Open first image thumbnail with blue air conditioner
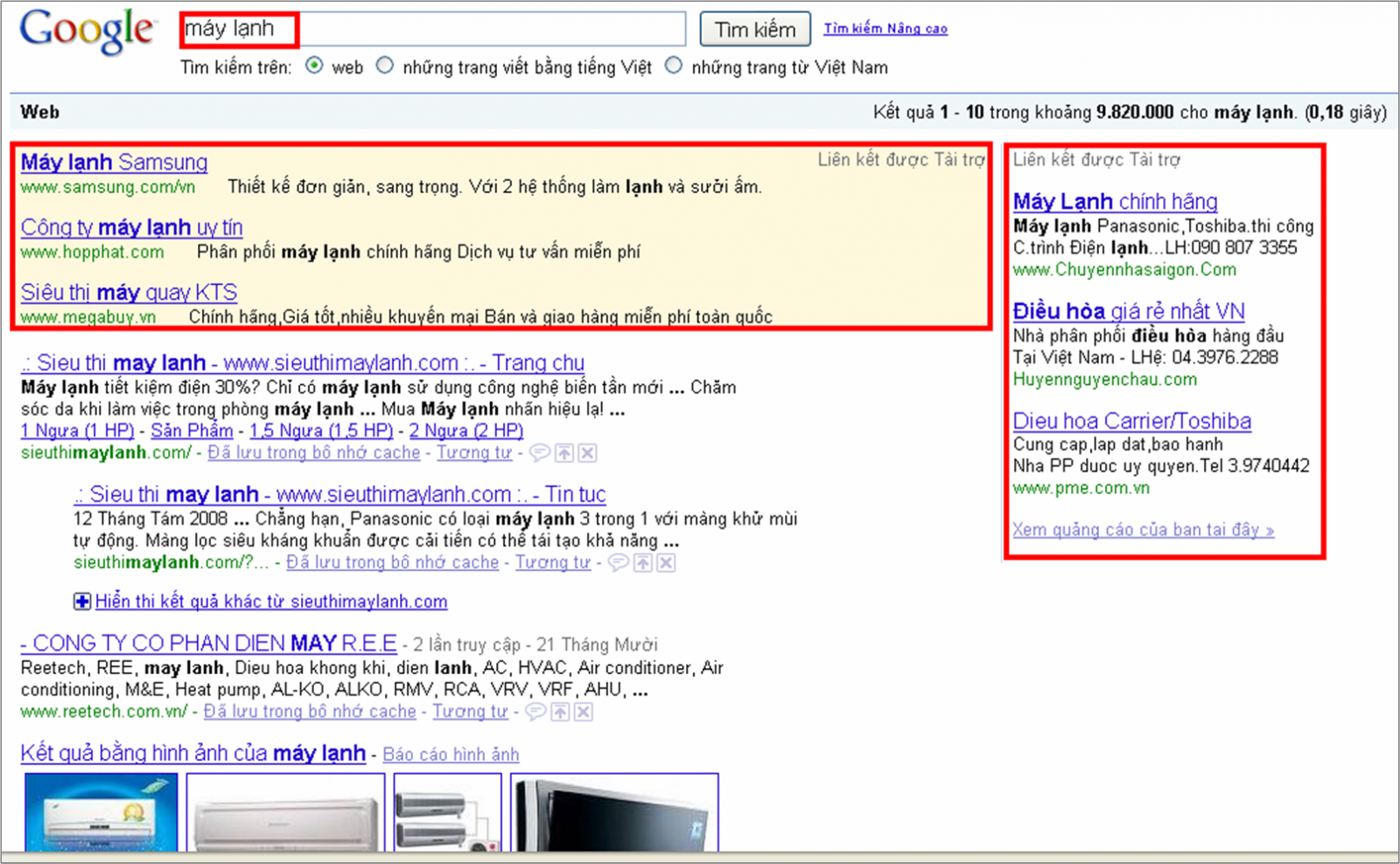 point(101,812)
